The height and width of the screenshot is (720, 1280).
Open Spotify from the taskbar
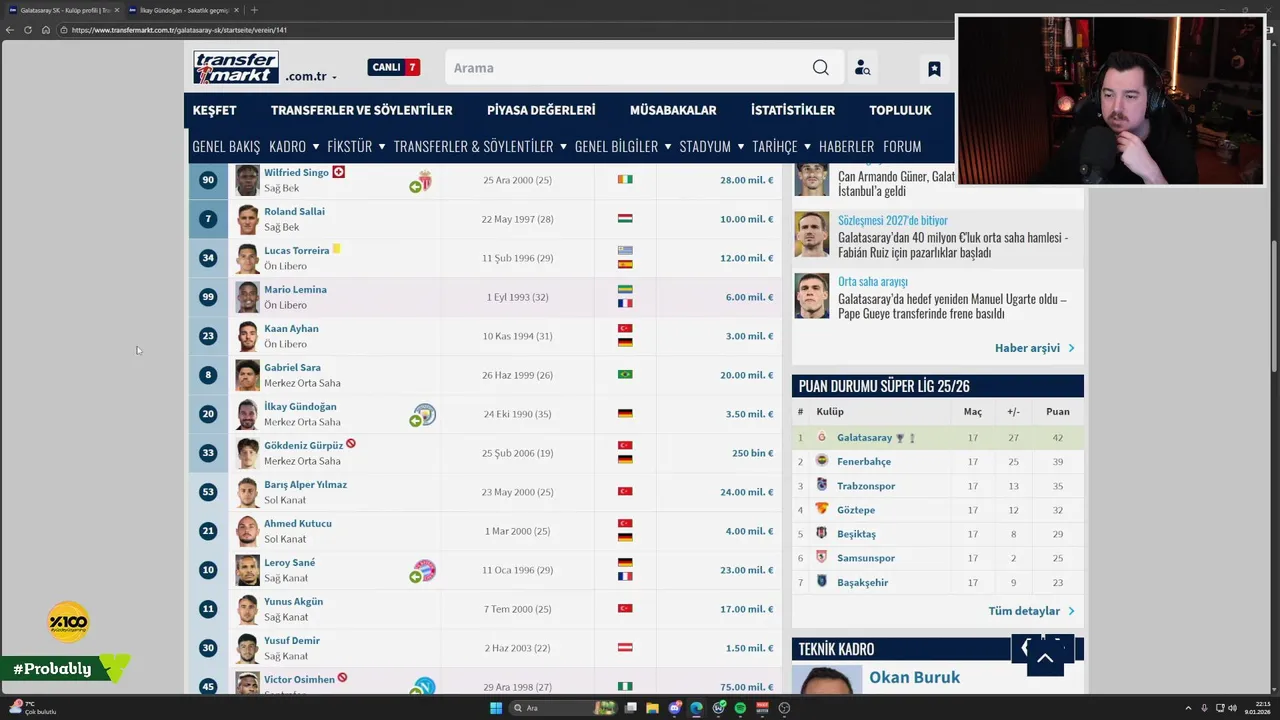click(x=740, y=708)
